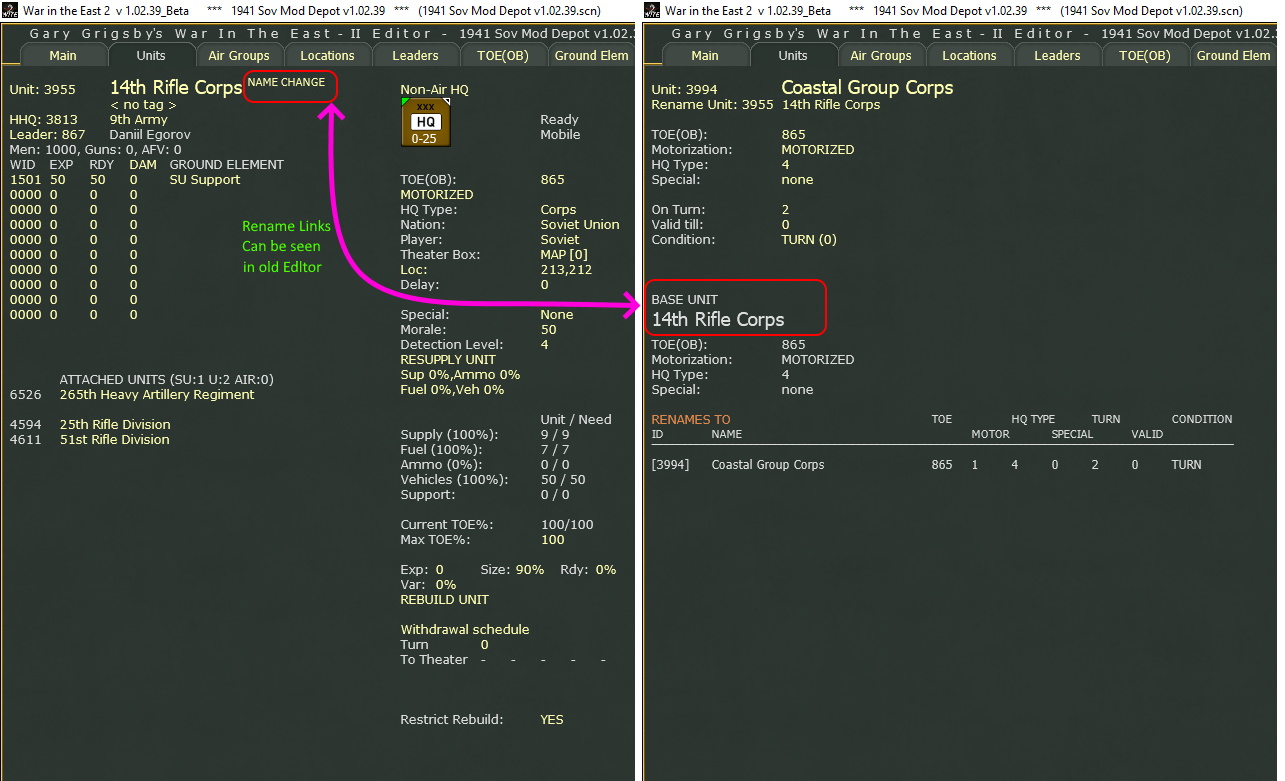Open Locations tab in the left window
Viewport: 1285px width, 781px height.
coord(327,56)
